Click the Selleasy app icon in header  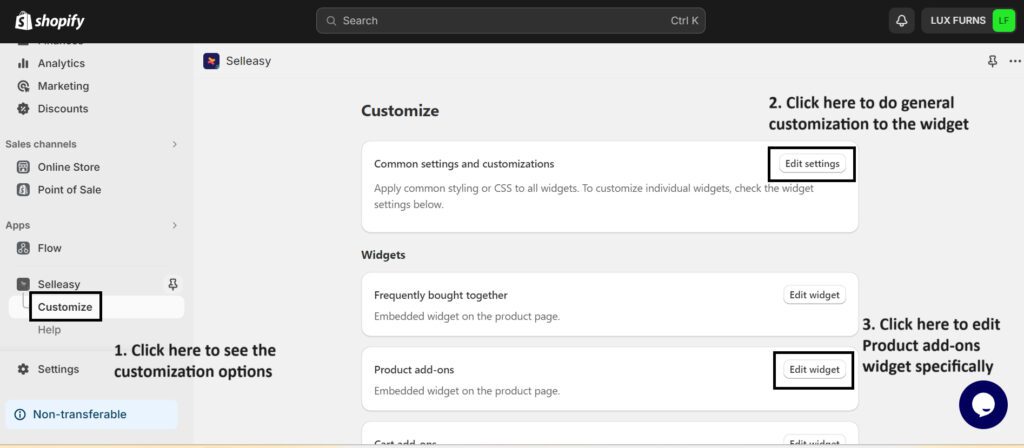click(x=211, y=61)
